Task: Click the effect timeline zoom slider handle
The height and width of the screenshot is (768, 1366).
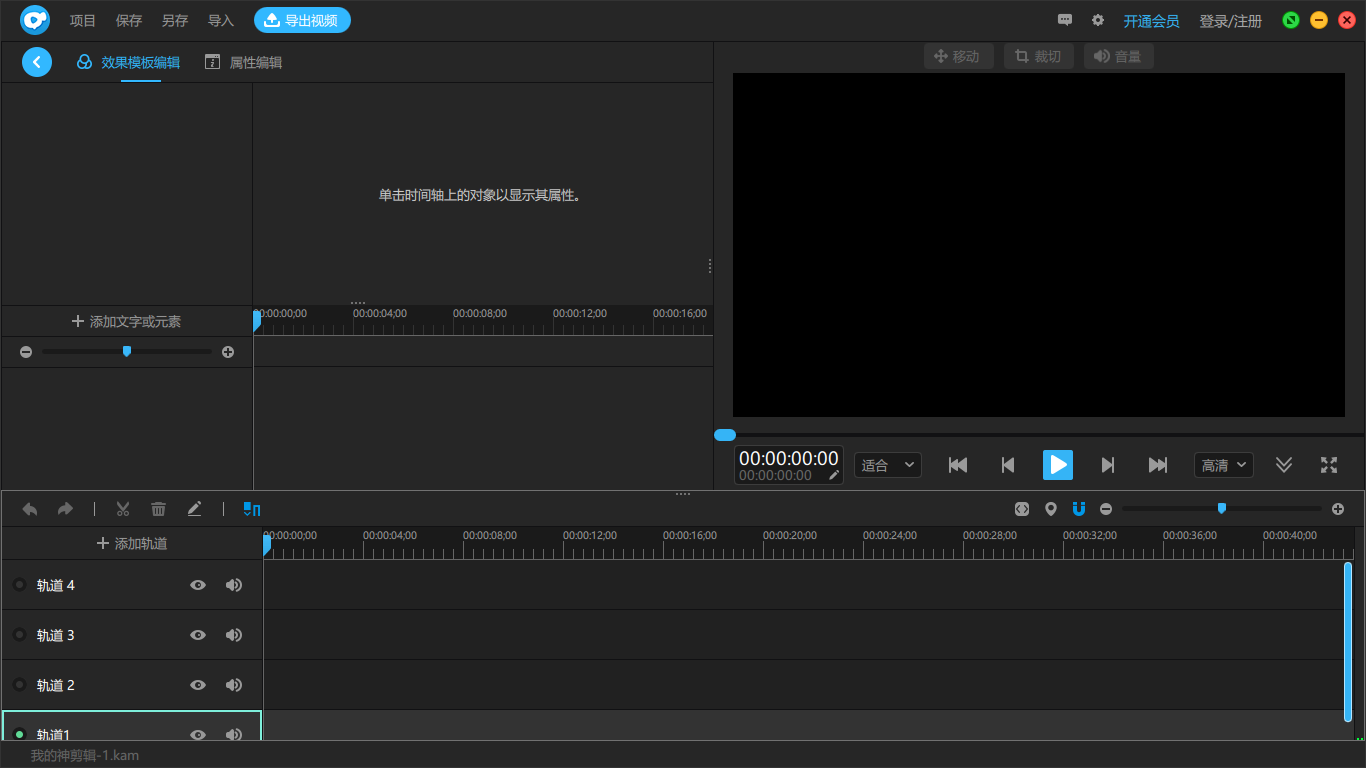Action: pyautogui.click(x=127, y=351)
